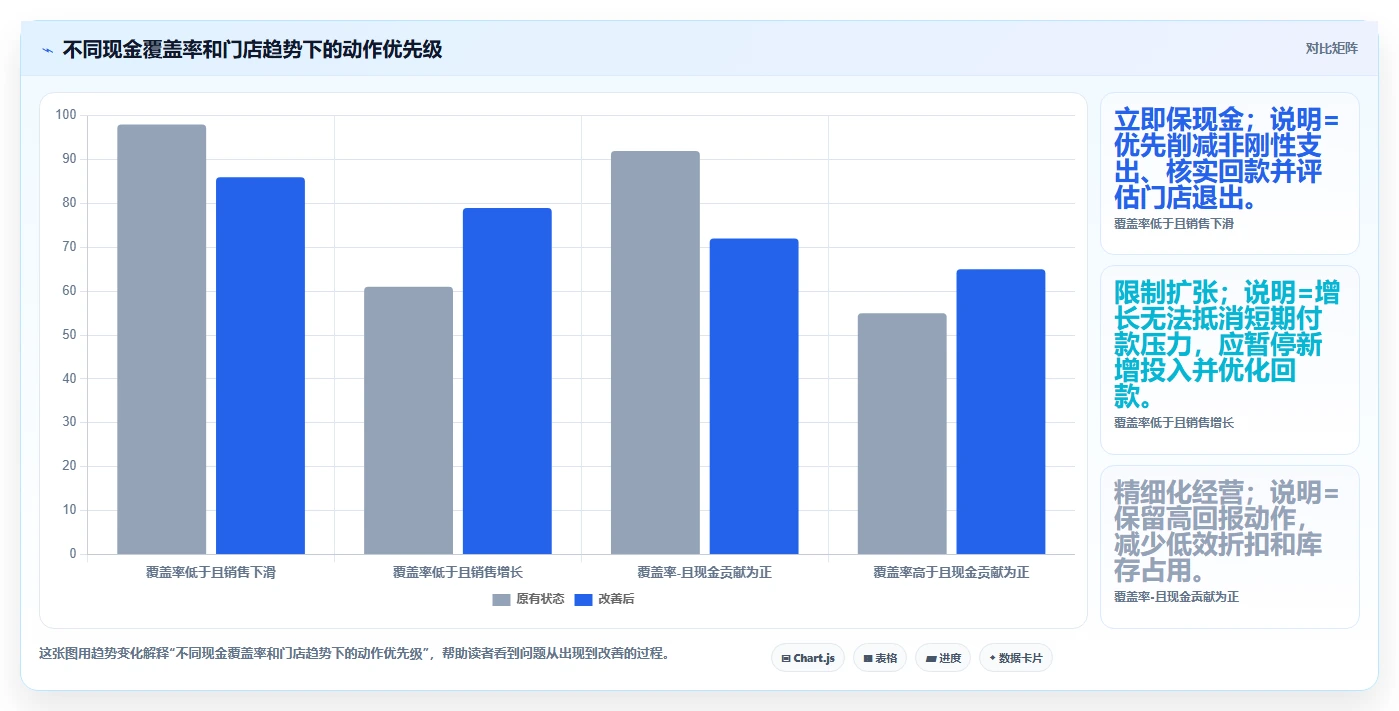The image size is (1399, 711).
Task: Click the lightning icon beside the title
Action: [x=47, y=50]
